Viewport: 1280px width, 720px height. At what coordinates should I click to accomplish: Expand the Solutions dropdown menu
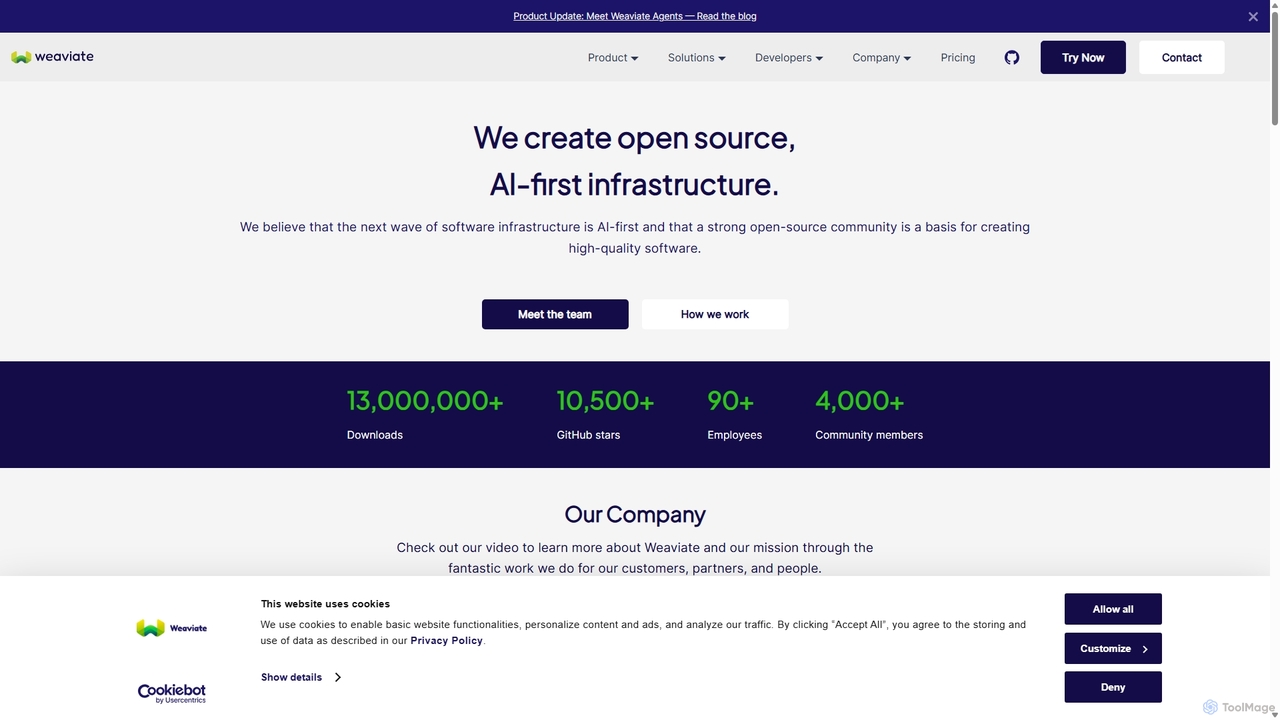click(x=697, y=58)
